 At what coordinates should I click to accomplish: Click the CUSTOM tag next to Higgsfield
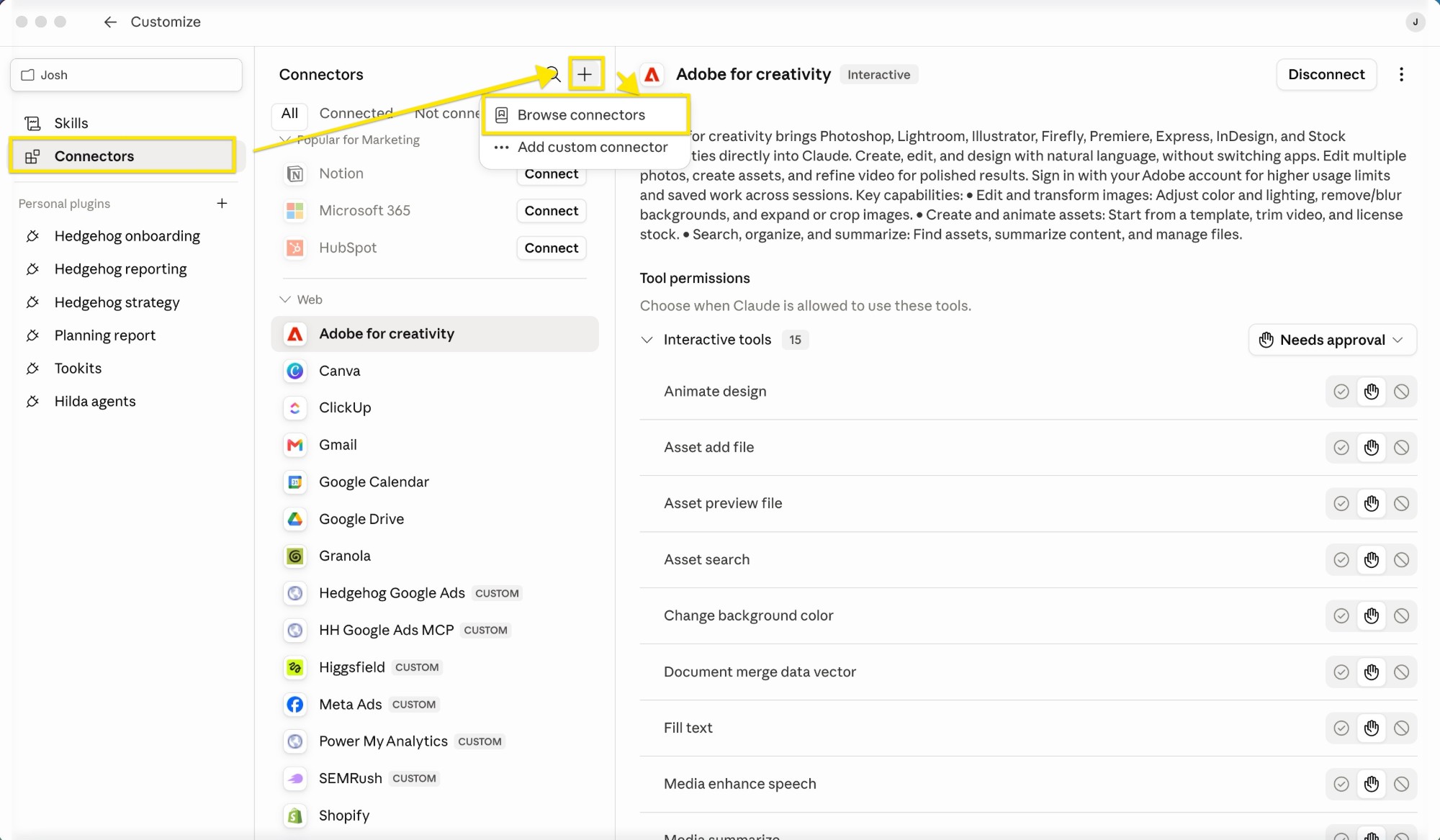click(x=417, y=667)
